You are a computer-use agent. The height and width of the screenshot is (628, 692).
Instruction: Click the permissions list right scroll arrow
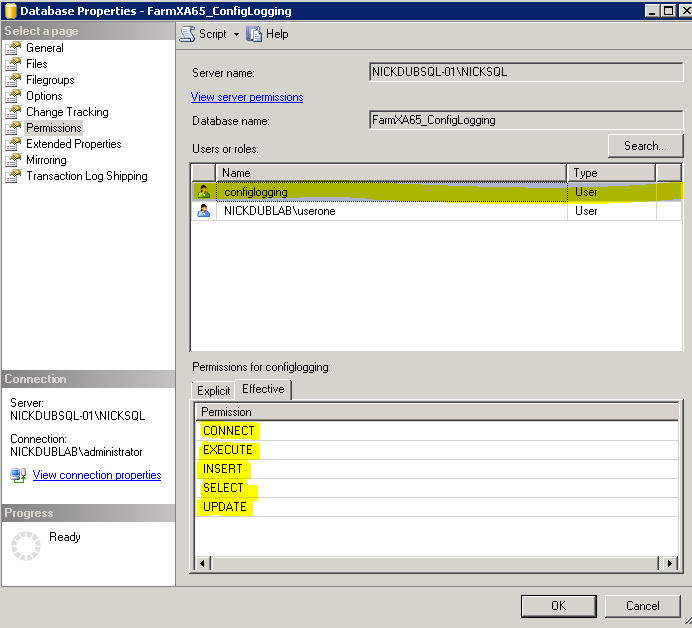(670, 563)
